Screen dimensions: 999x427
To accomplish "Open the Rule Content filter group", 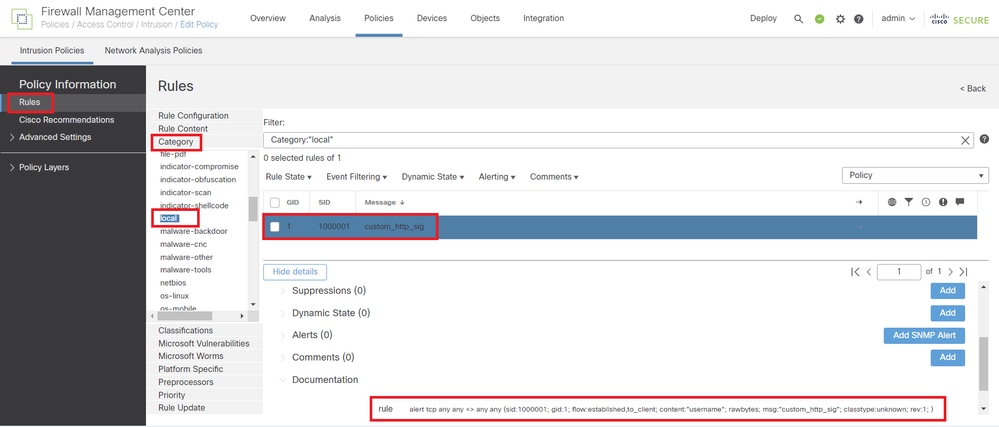I will pyautogui.click(x=183, y=129).
